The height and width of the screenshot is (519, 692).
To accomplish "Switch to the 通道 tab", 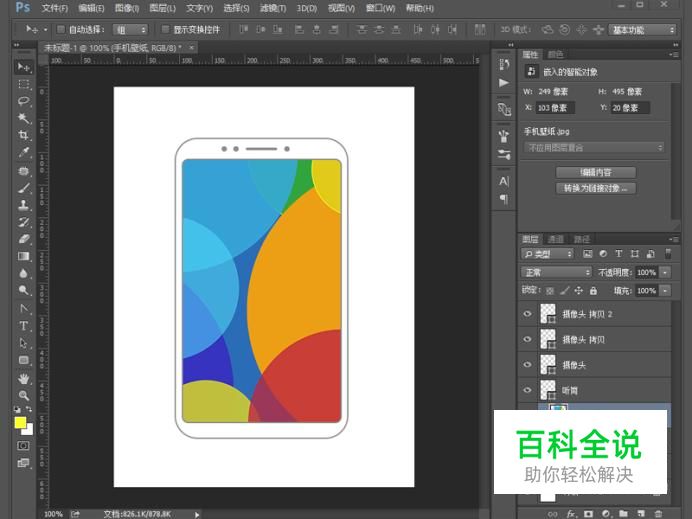I will [x=555, y=239].
